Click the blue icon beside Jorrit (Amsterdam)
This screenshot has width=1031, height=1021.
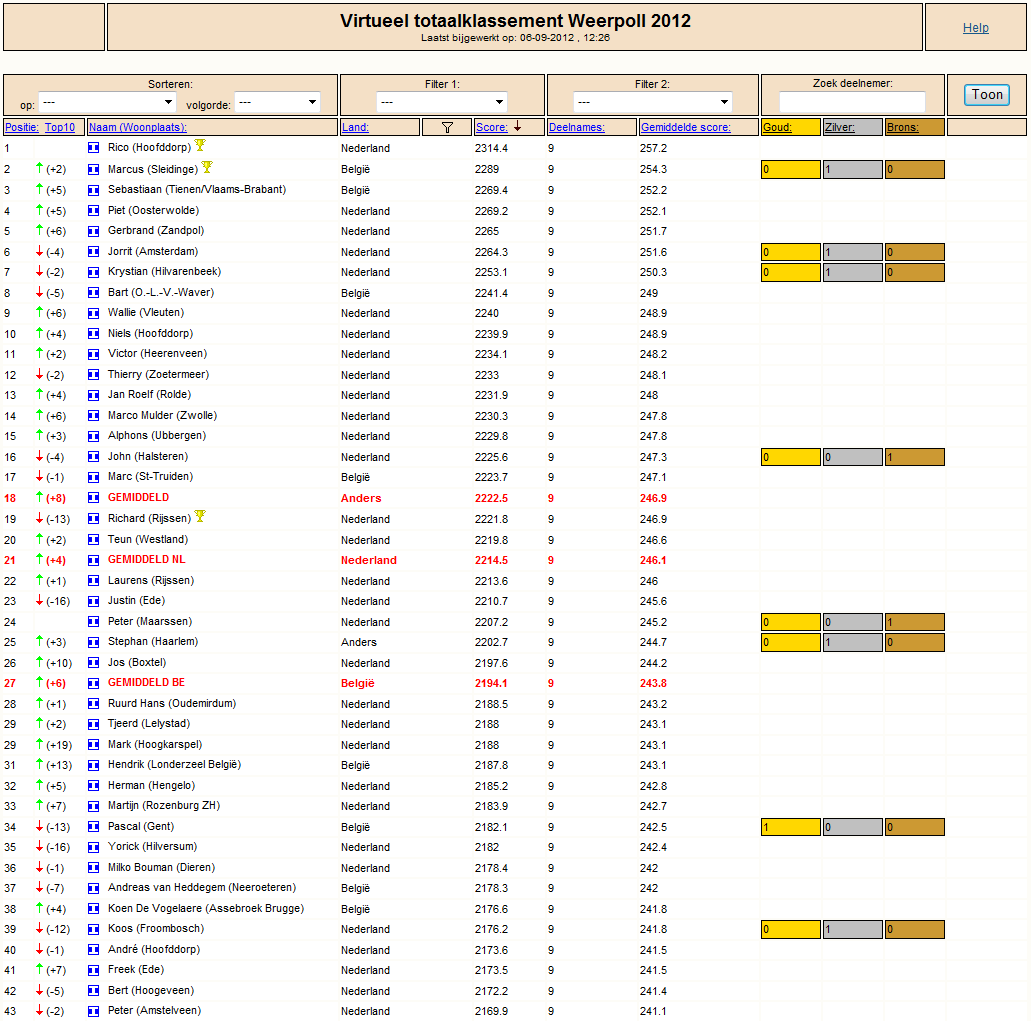(93, 252)
